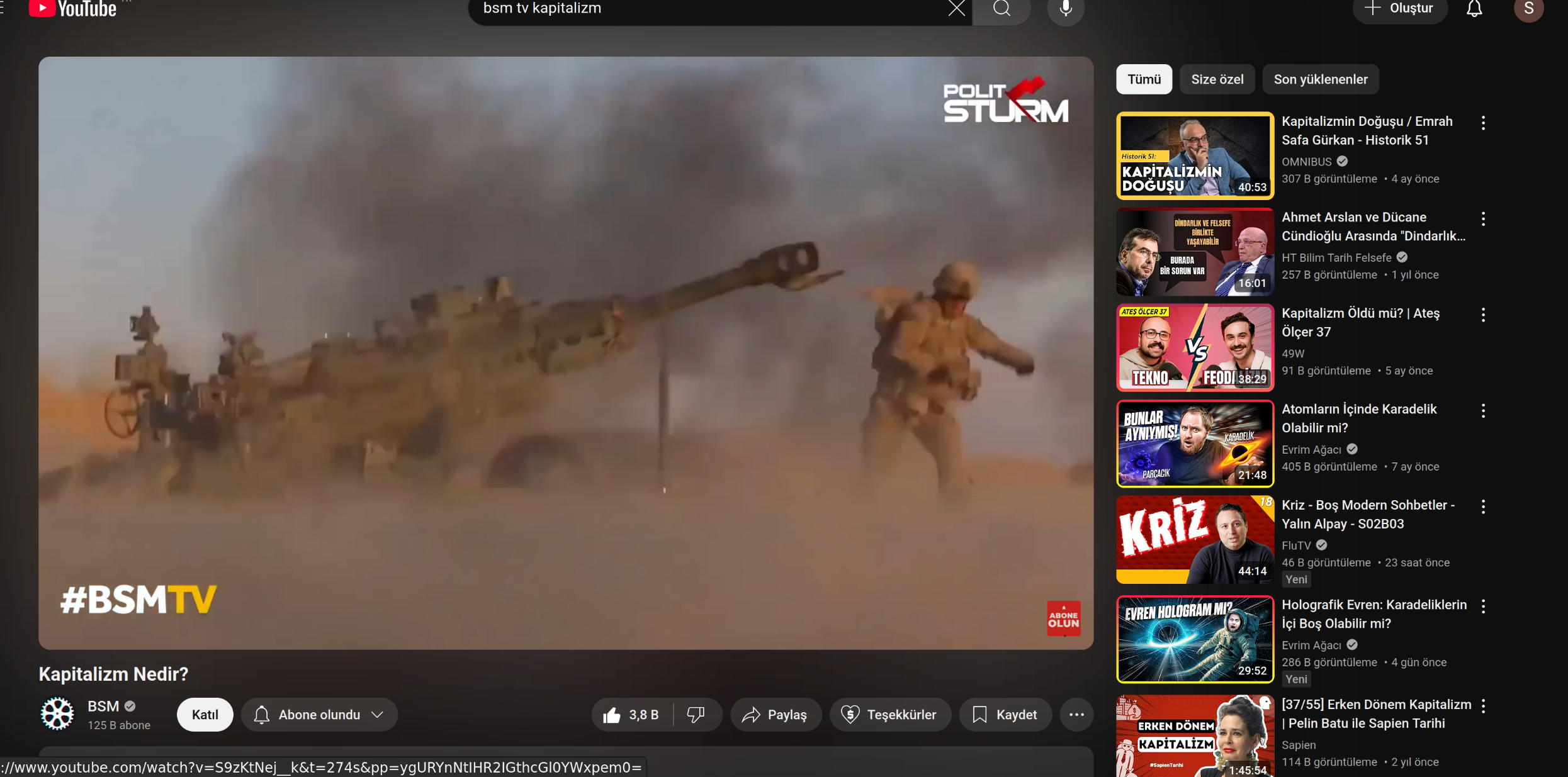Screen dimensions: 1568x777
Task: Open FluTV channel name
Action: click(1296, 545)
